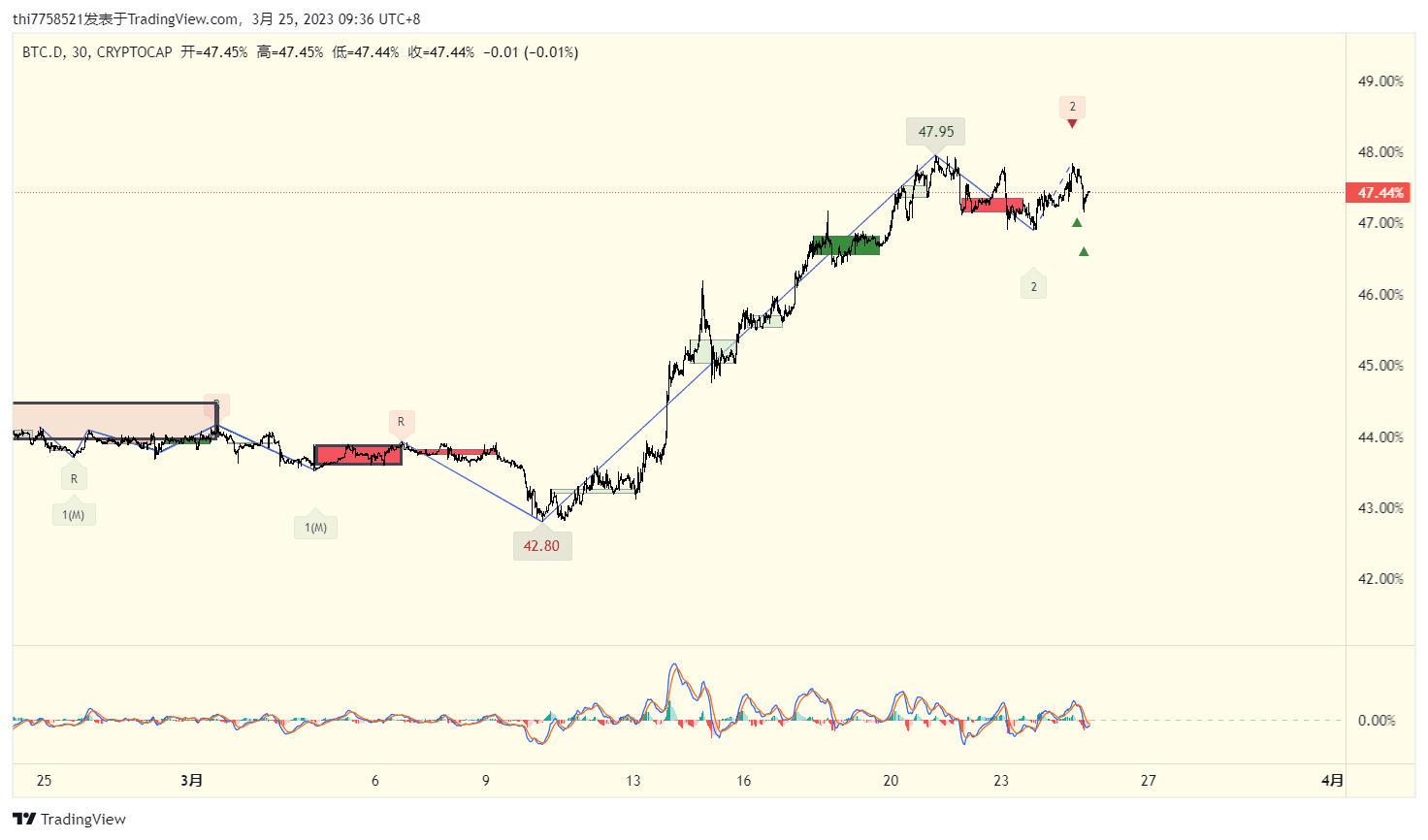Image resolution: width=1428 pixels, height=840 pixels.
Task: Click the 44.00% price axis label
Action: click(1380, 437)
